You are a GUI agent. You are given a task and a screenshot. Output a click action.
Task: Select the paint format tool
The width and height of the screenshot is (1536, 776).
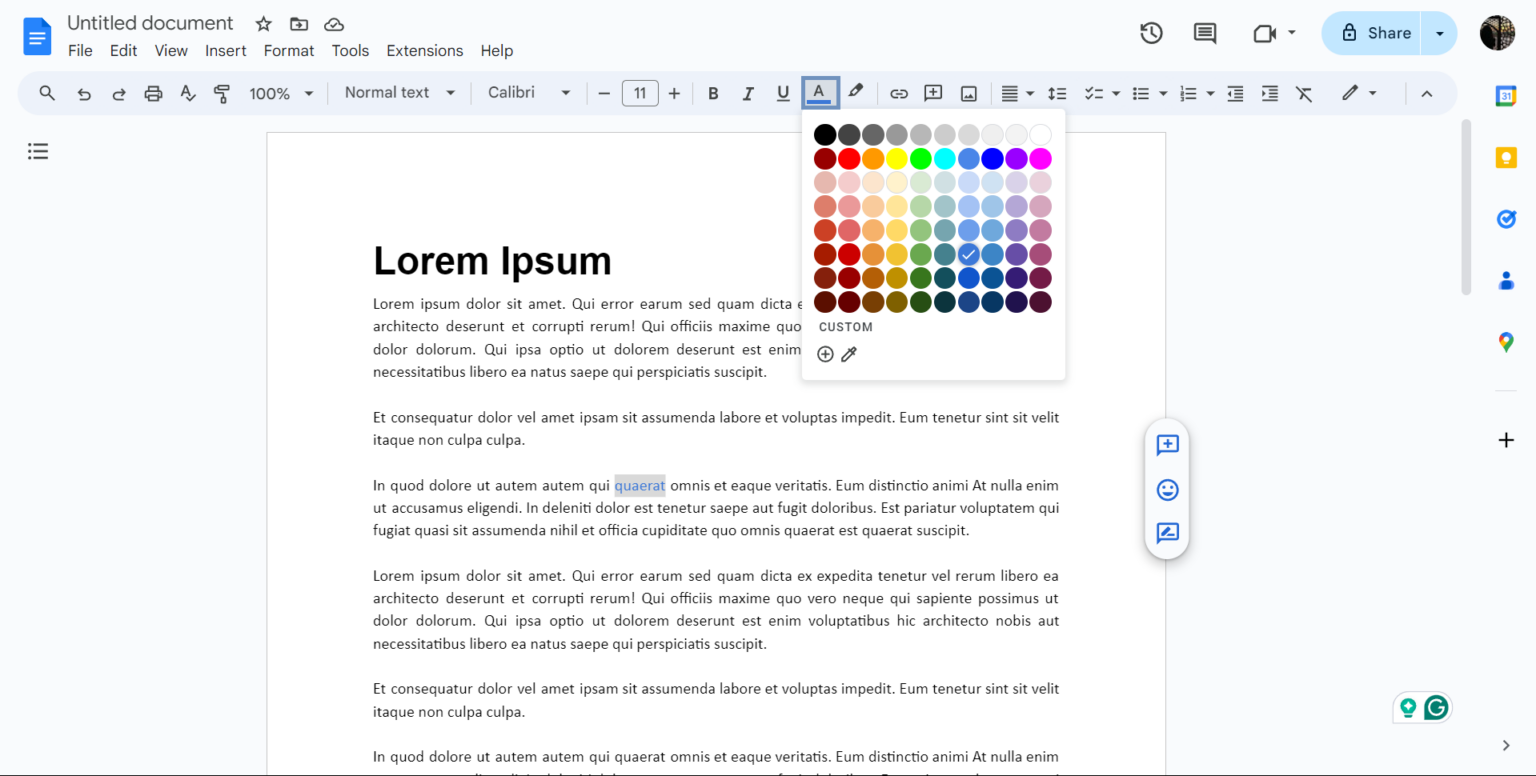coord(221,92)
